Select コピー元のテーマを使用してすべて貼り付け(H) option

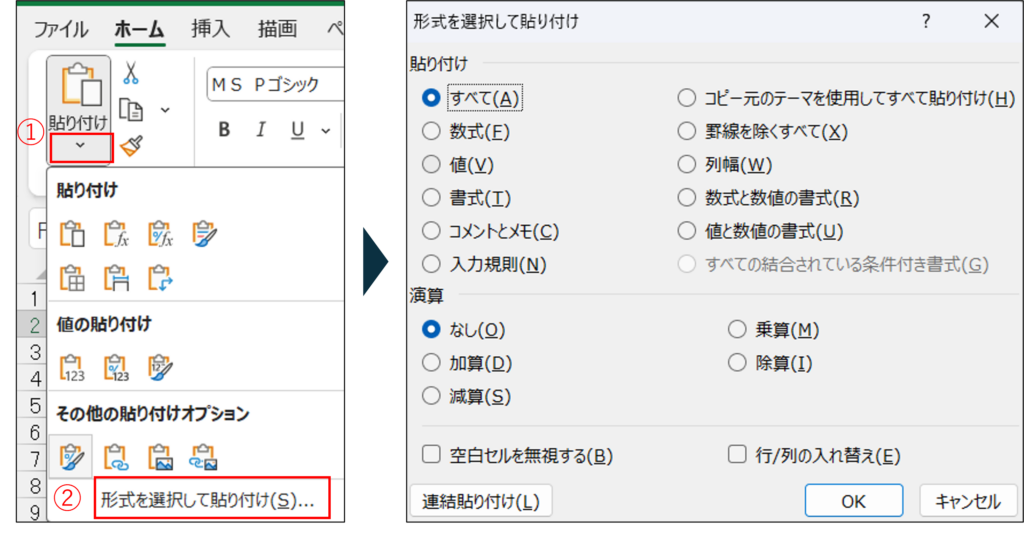coord(686,98)
